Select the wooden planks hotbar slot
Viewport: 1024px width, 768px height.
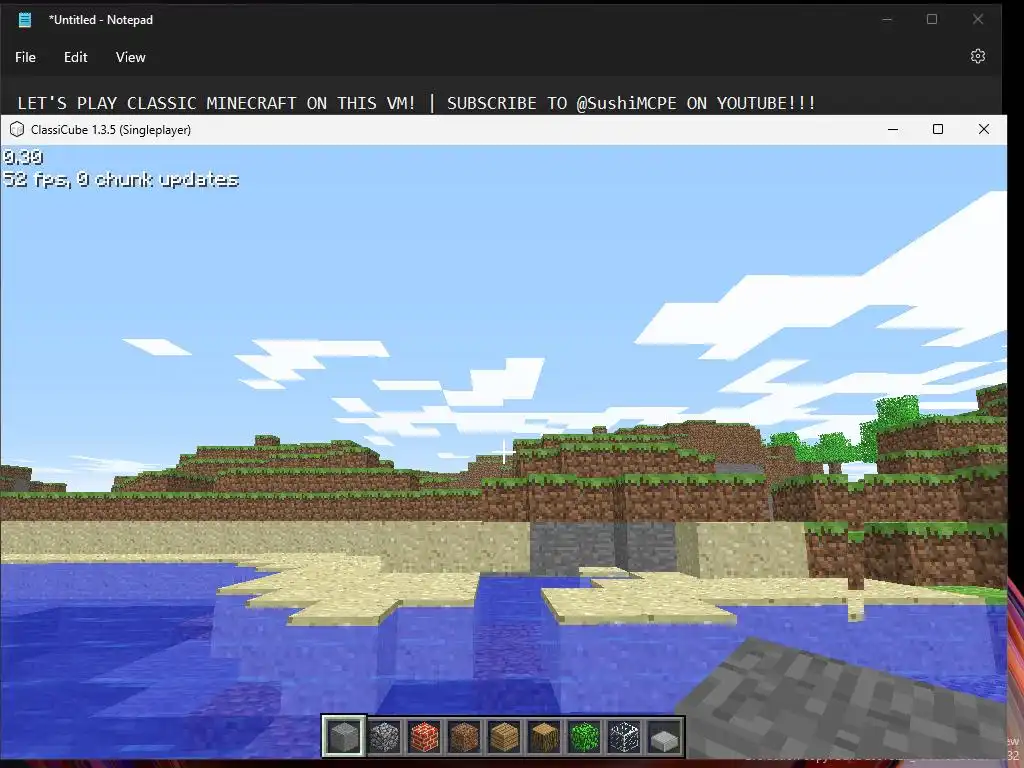pyautogui.click(x=504, y=737)
